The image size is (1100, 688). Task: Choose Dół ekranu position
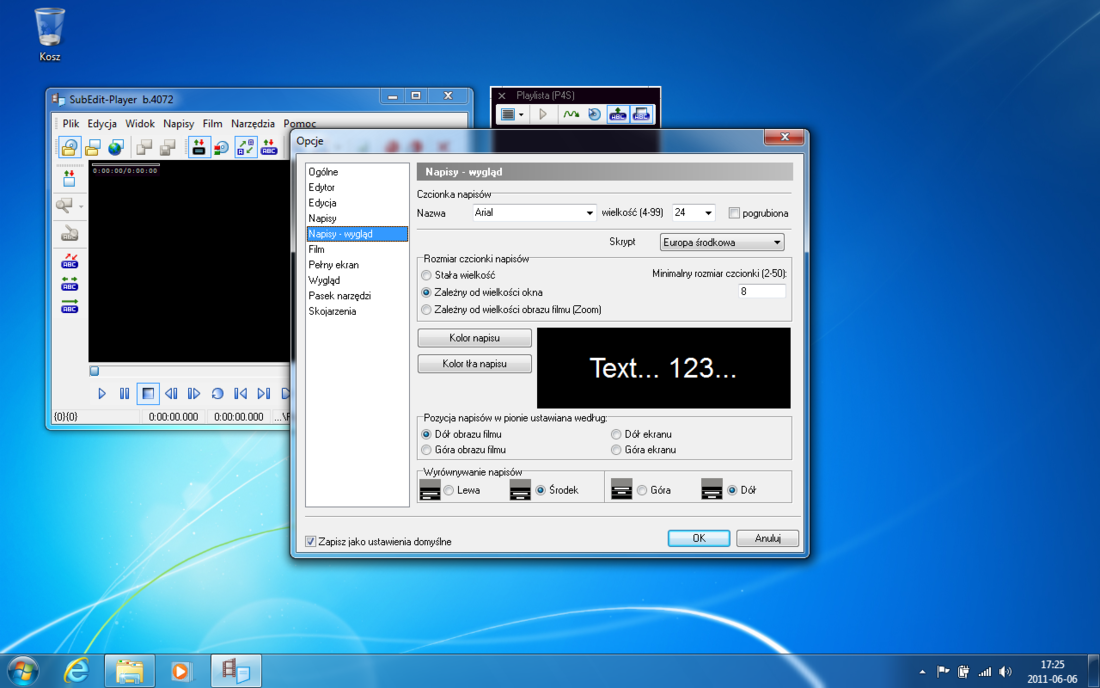(616, 434)
